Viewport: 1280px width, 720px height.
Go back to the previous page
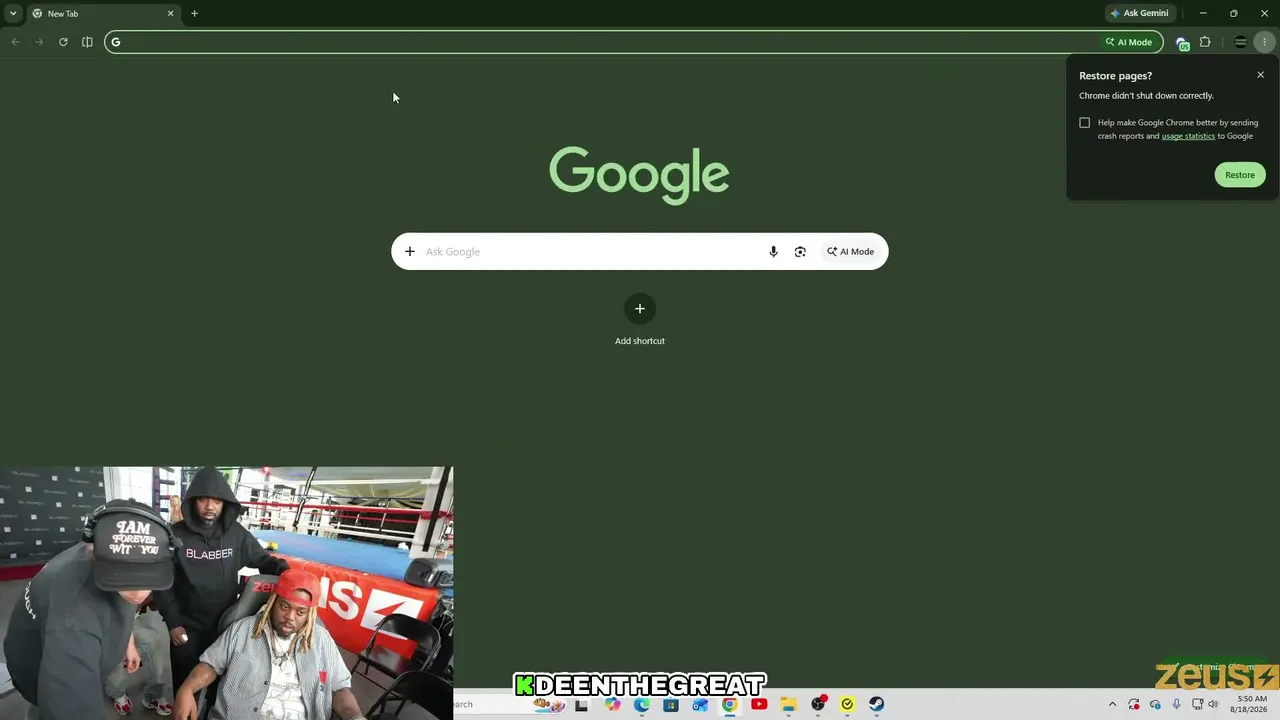point(15,42)
